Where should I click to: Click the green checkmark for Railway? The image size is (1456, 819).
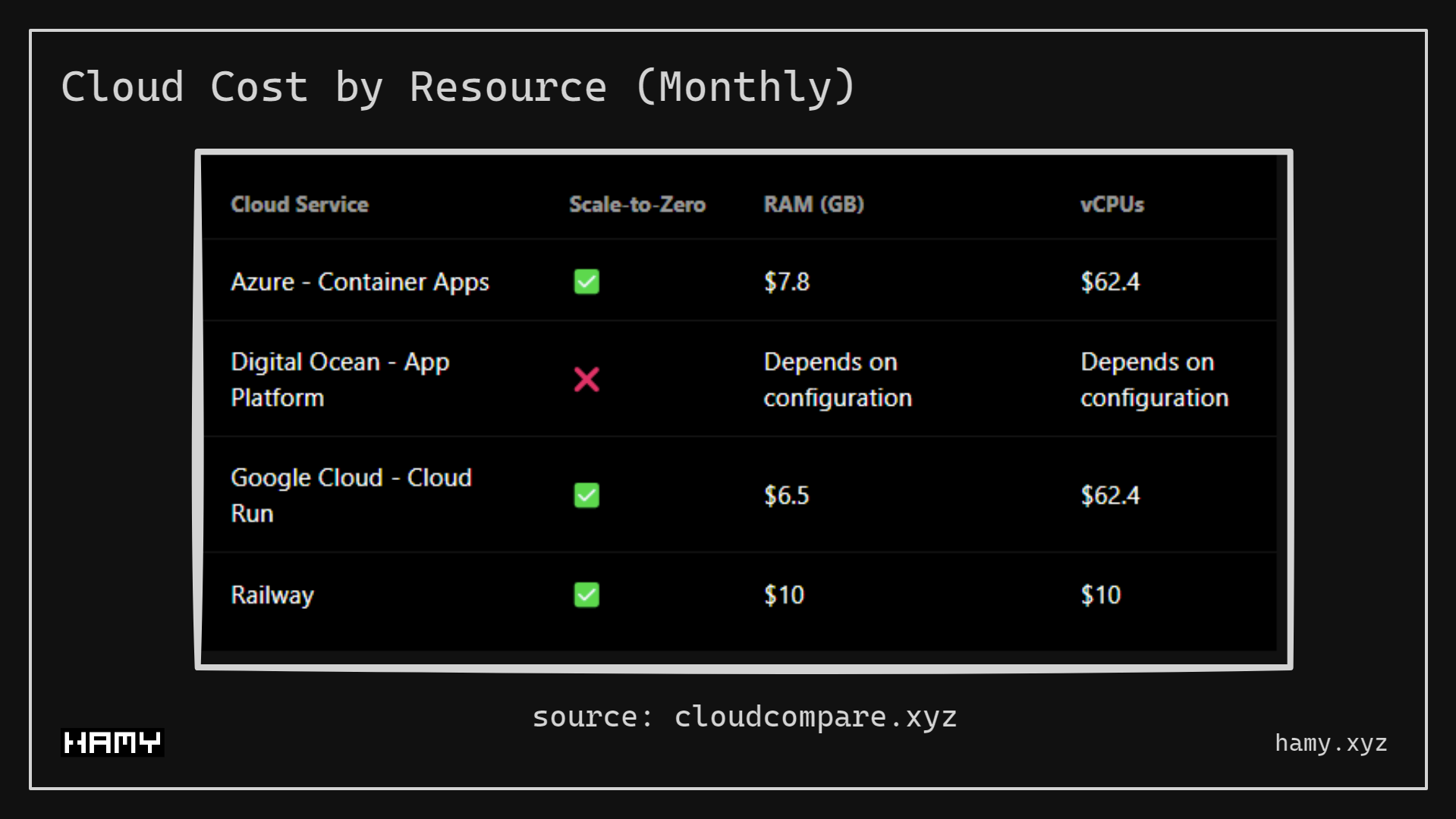[586, 595]
